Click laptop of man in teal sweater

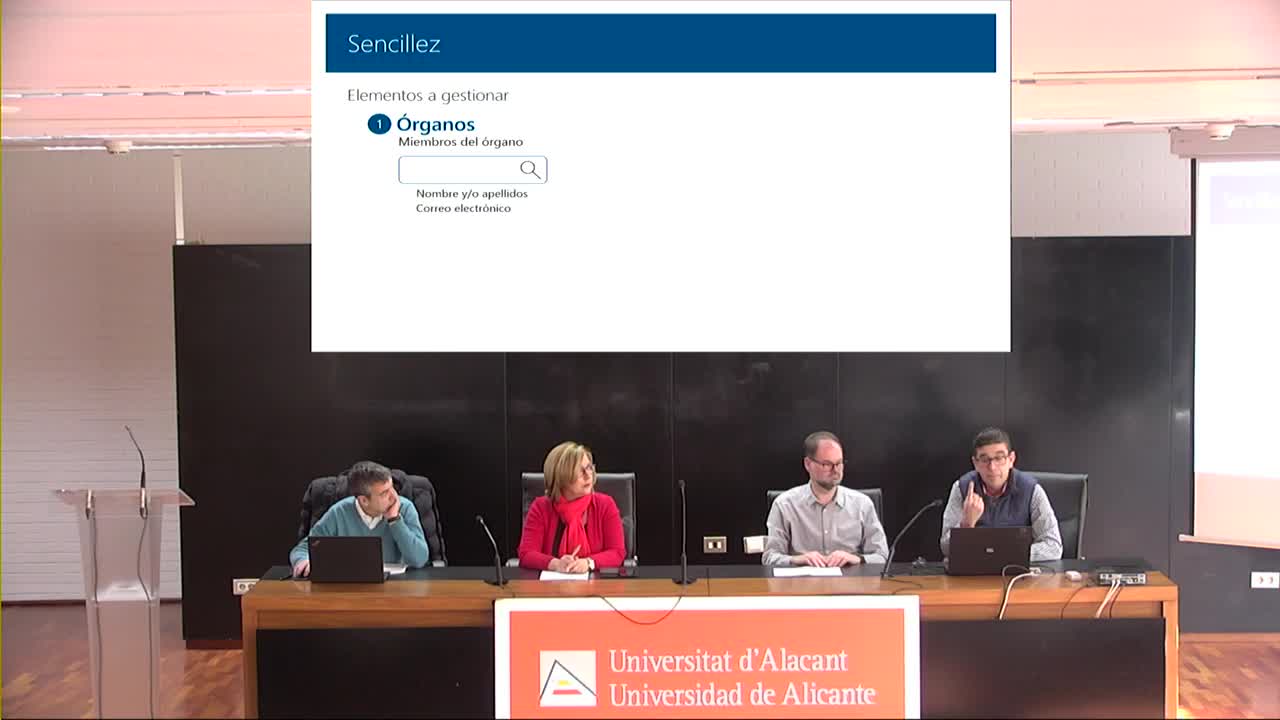[x=346, y=559]
